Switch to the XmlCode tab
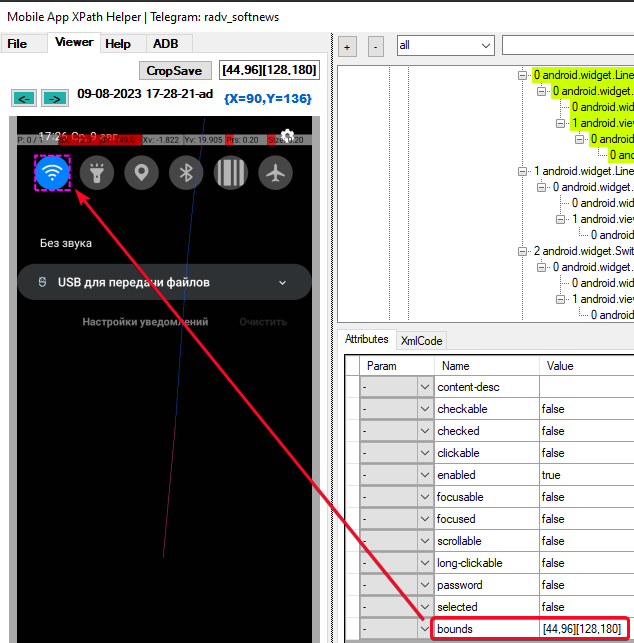The image size is (634, 643). click(x=422, y=341)
